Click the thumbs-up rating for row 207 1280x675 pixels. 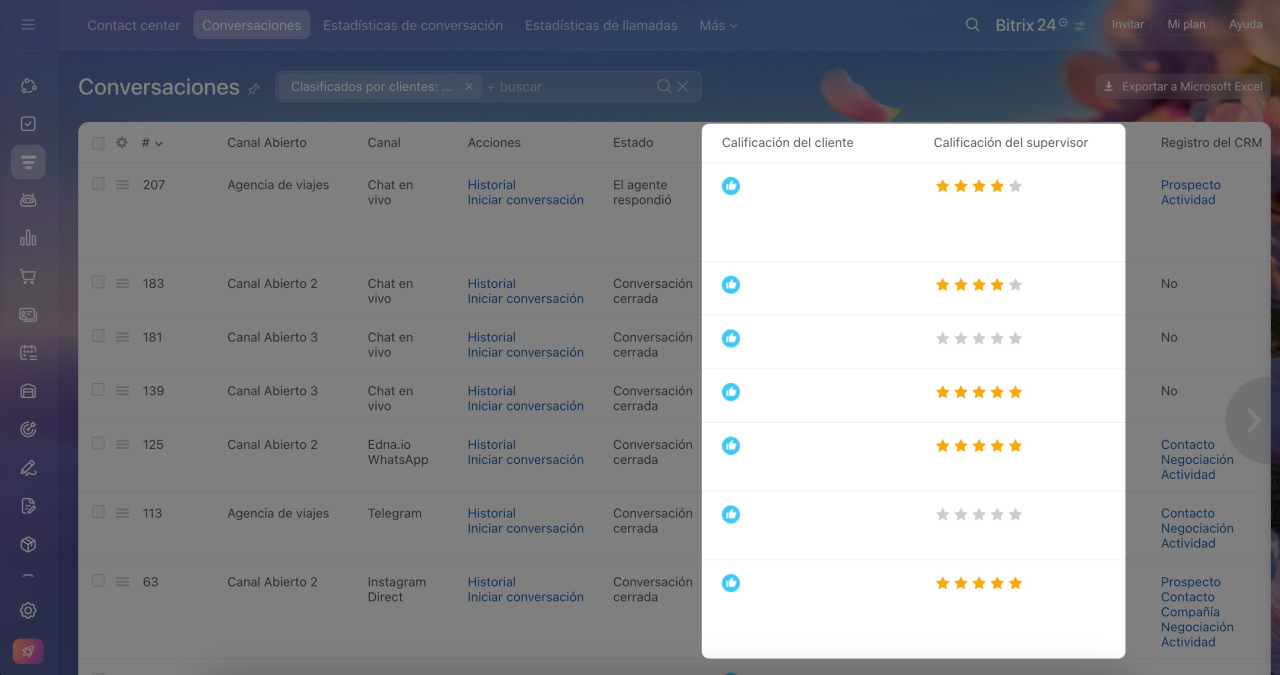coord(731,186)
